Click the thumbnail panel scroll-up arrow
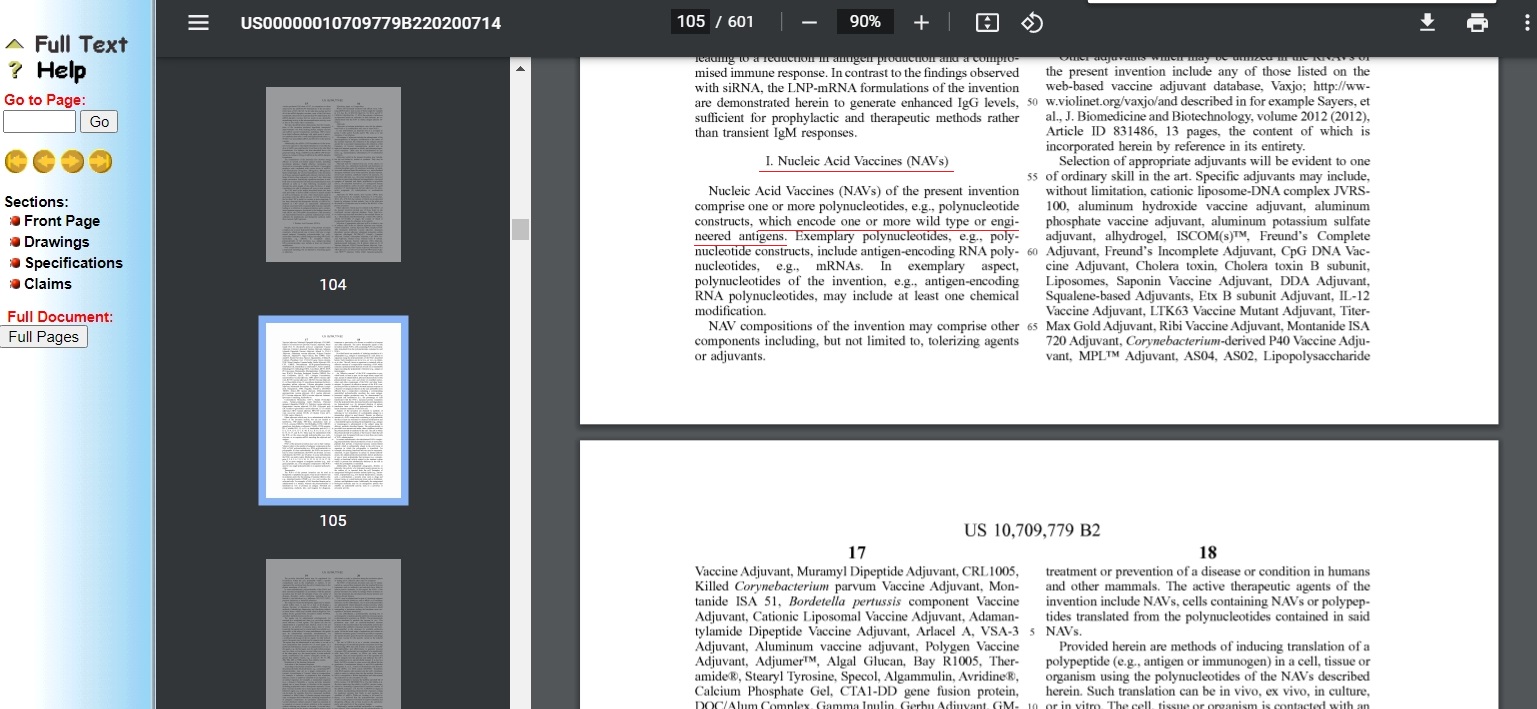 click(520, 69)
